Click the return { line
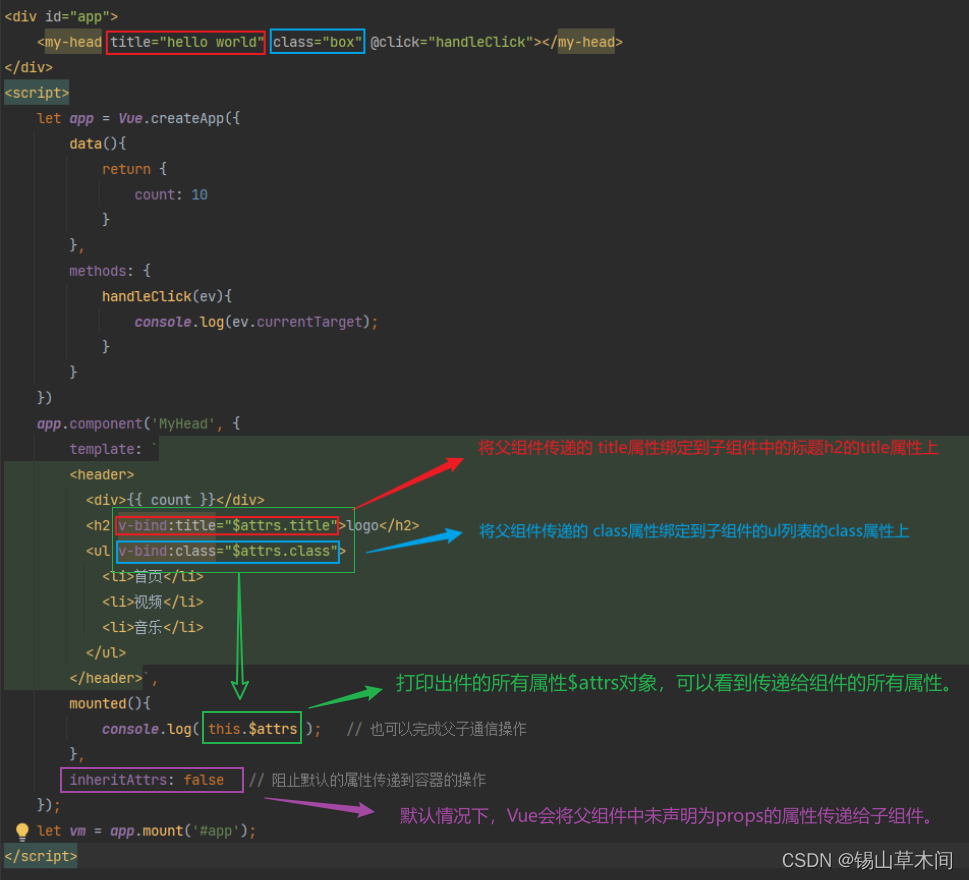The image size is (969, 880). coord(134,169)
